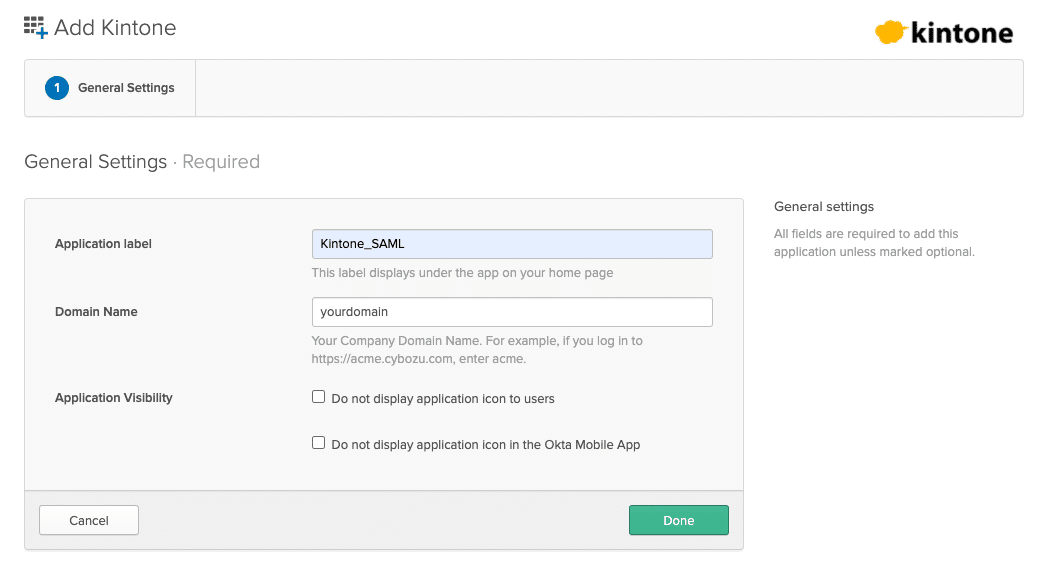
Task: Click the Application label field name
Action: pos(103,244)
